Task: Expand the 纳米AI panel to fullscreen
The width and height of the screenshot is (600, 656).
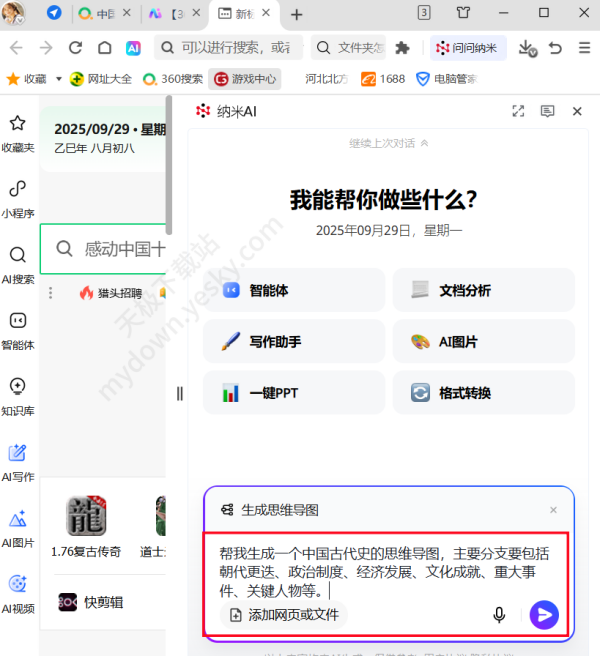Action: click(518, 112)
